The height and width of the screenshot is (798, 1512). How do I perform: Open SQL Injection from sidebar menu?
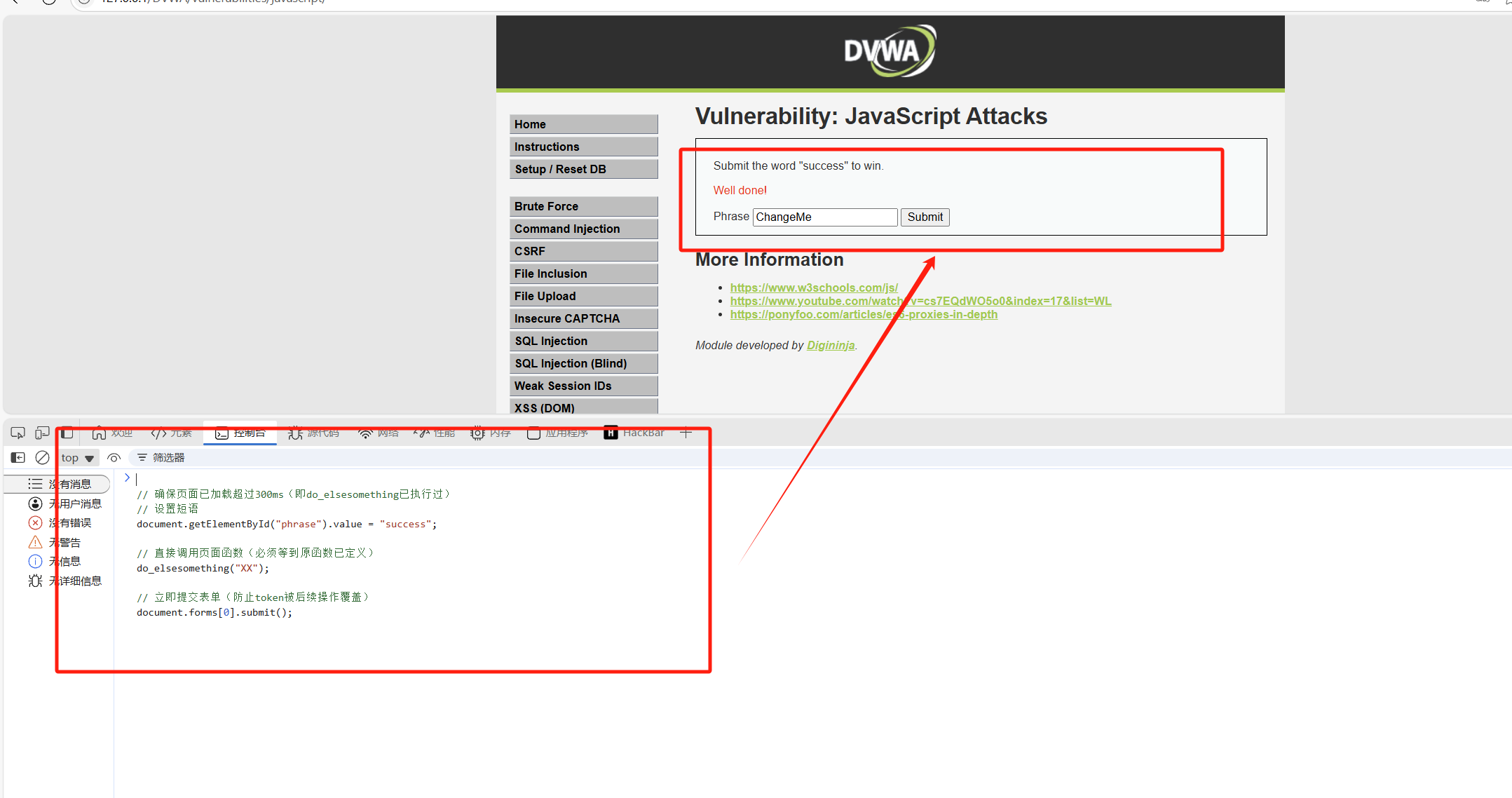coord(583,341)
